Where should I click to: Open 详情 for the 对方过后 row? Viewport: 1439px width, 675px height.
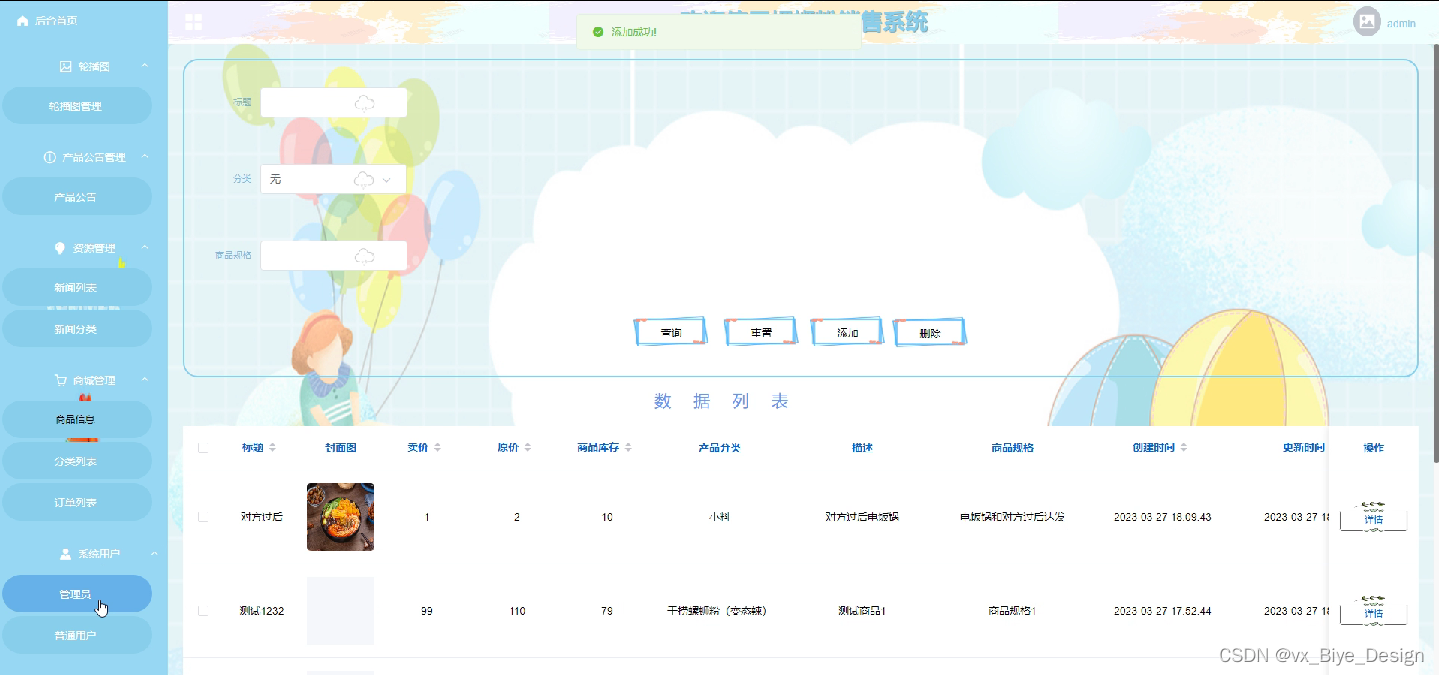point(1373,518)
